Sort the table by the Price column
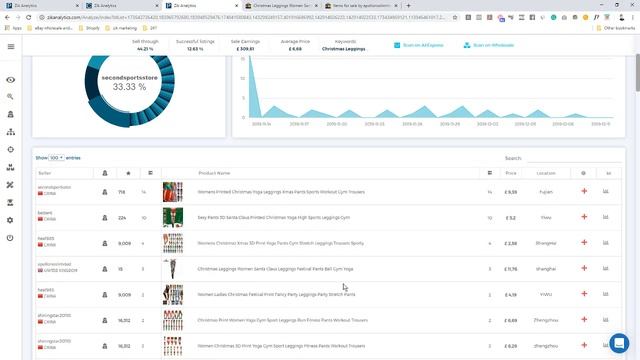640x360 pixels. coord(511,173)
